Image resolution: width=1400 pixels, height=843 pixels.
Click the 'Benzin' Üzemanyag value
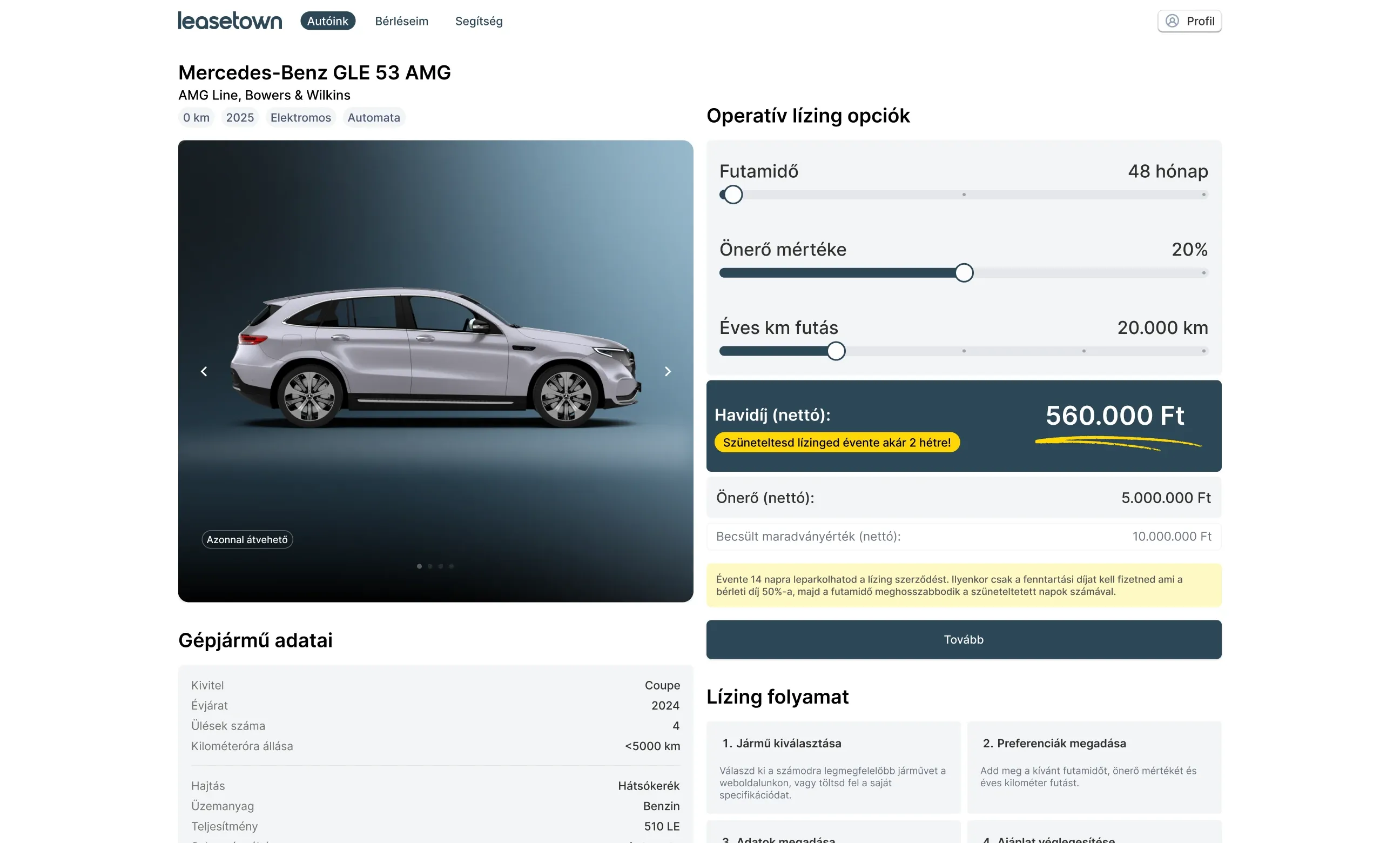[x=661, y=807]
